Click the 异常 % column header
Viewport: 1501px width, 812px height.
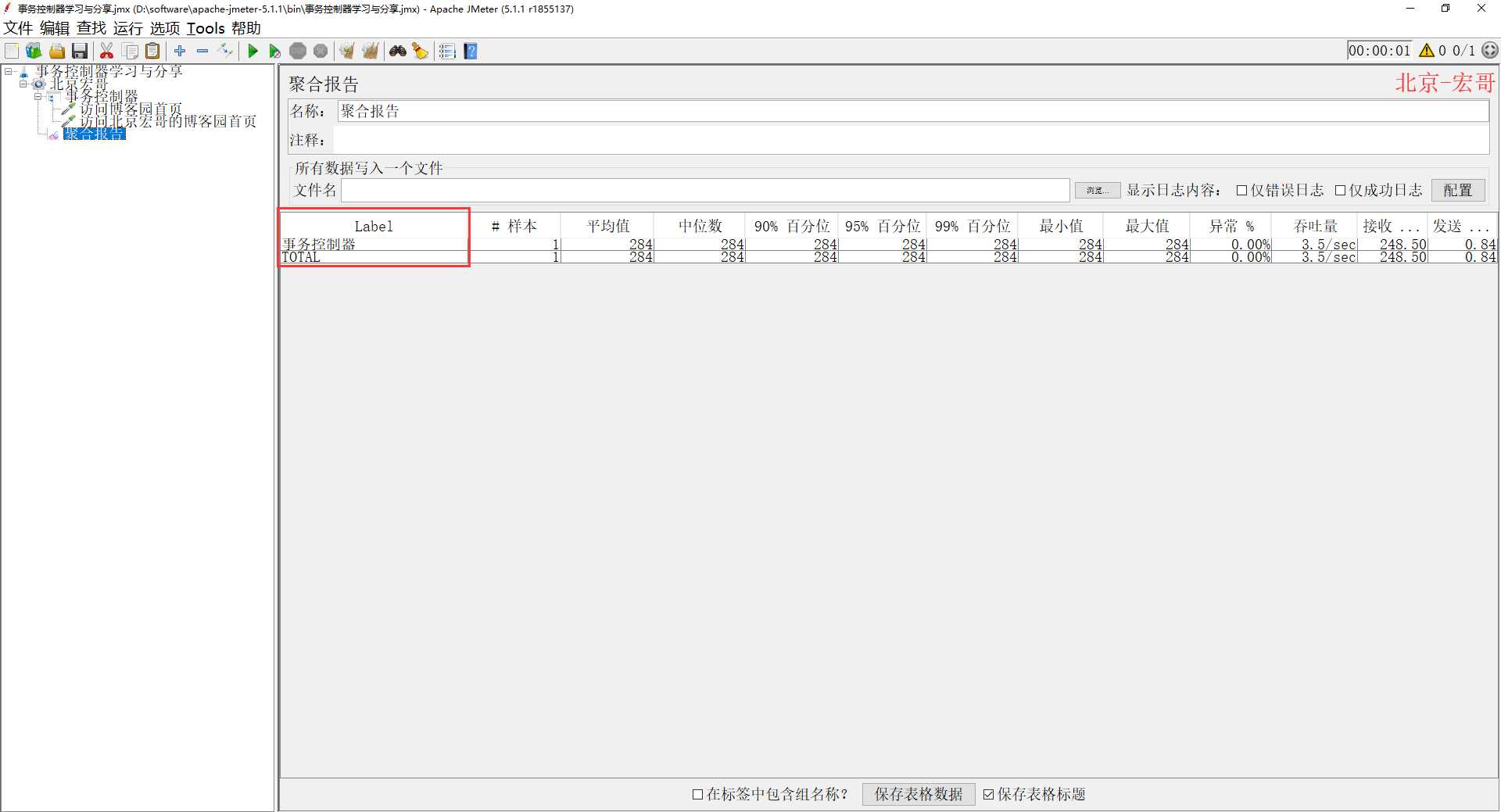(1231, 226)
